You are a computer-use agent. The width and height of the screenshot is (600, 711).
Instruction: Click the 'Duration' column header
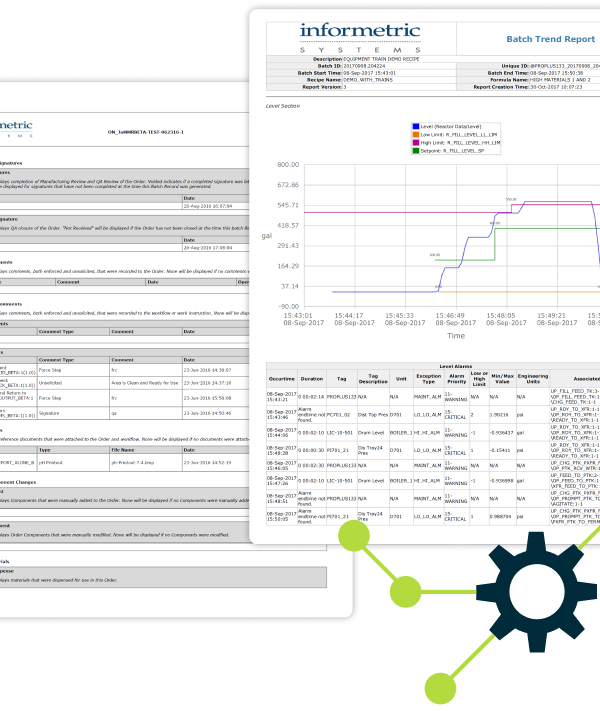(312, 379)
